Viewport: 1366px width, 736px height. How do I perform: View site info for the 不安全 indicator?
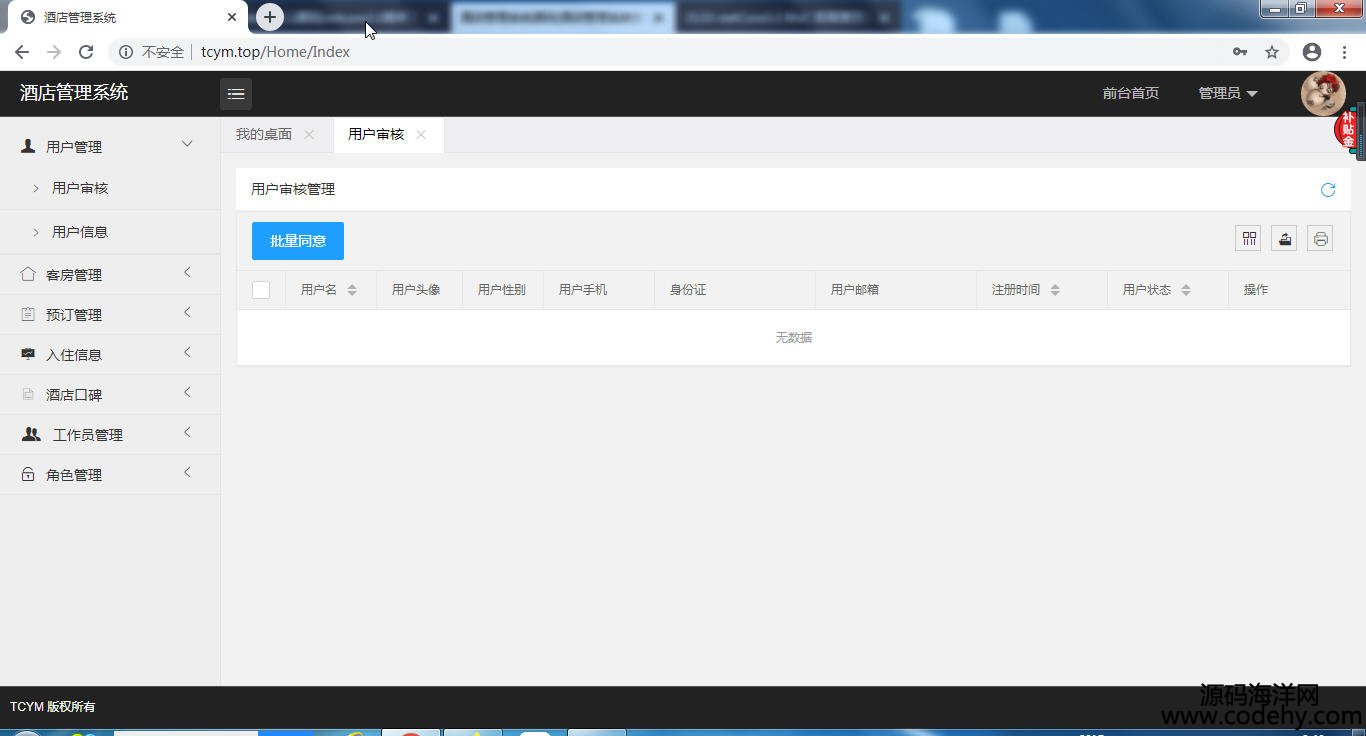pyautogui.click(x=152, y=52)
